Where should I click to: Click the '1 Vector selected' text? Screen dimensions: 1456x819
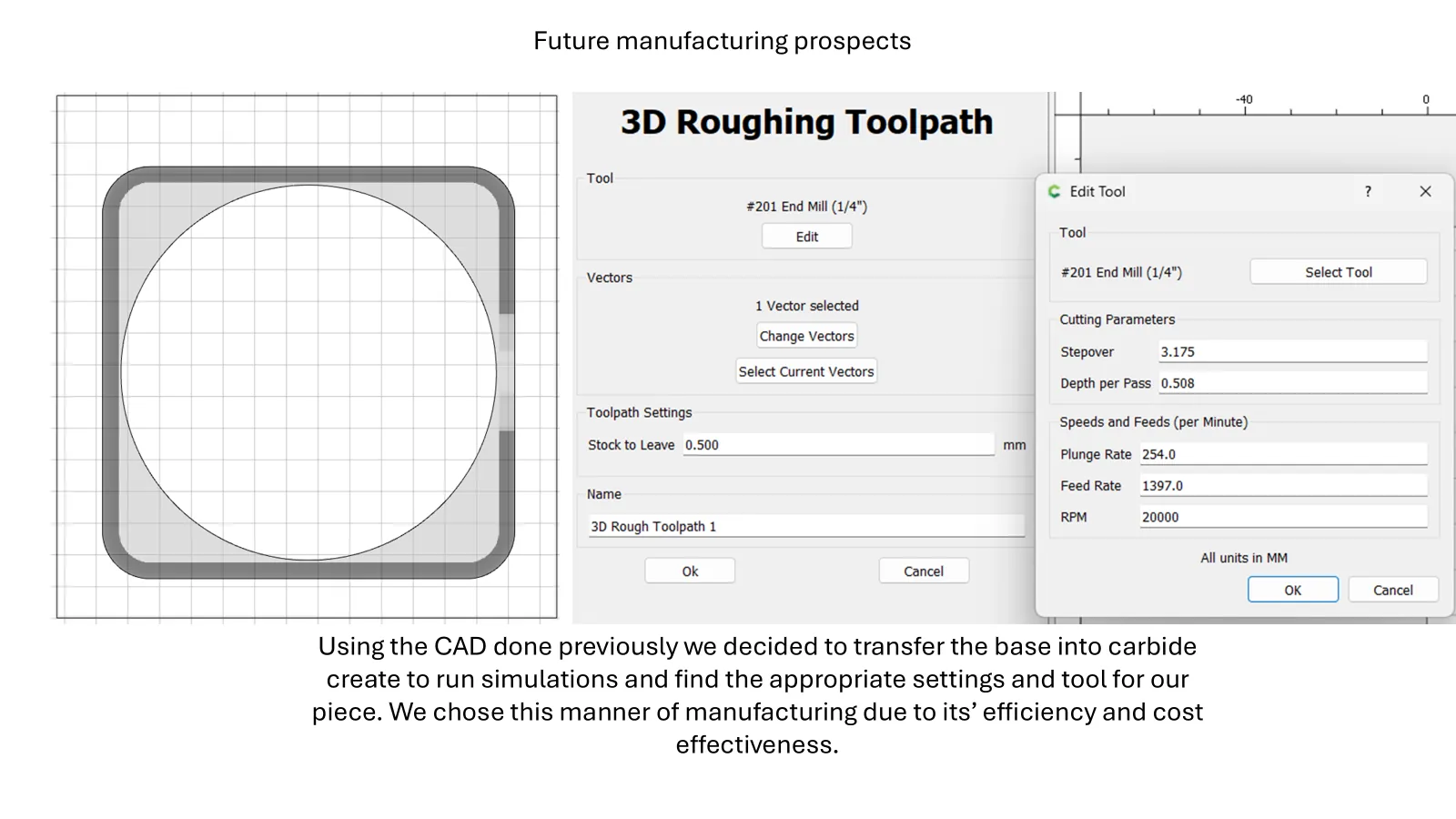(x=806, y=306)
